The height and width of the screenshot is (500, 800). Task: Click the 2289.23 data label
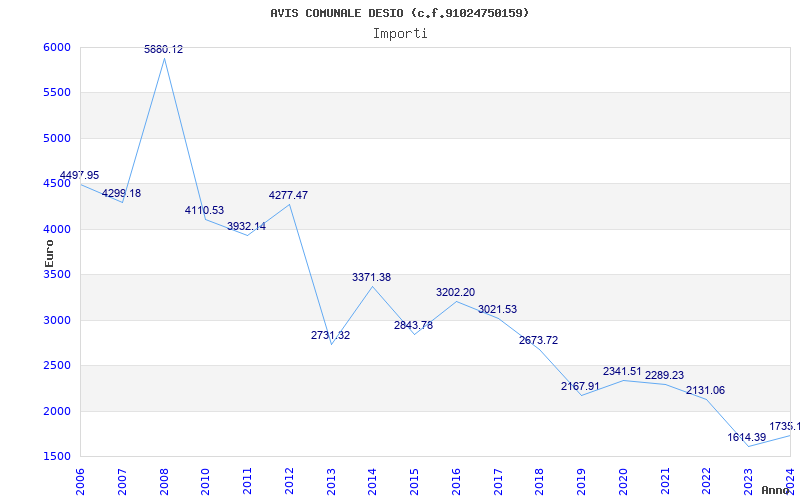pos(664,376)
